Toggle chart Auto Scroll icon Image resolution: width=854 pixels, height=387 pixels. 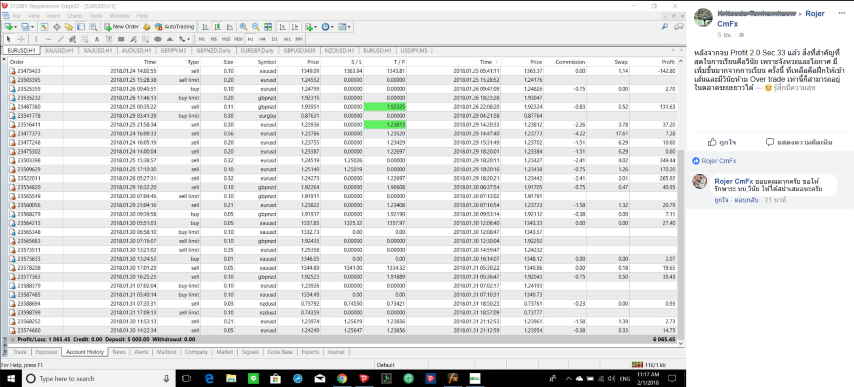pyautogui.click(x=283, y=27)
